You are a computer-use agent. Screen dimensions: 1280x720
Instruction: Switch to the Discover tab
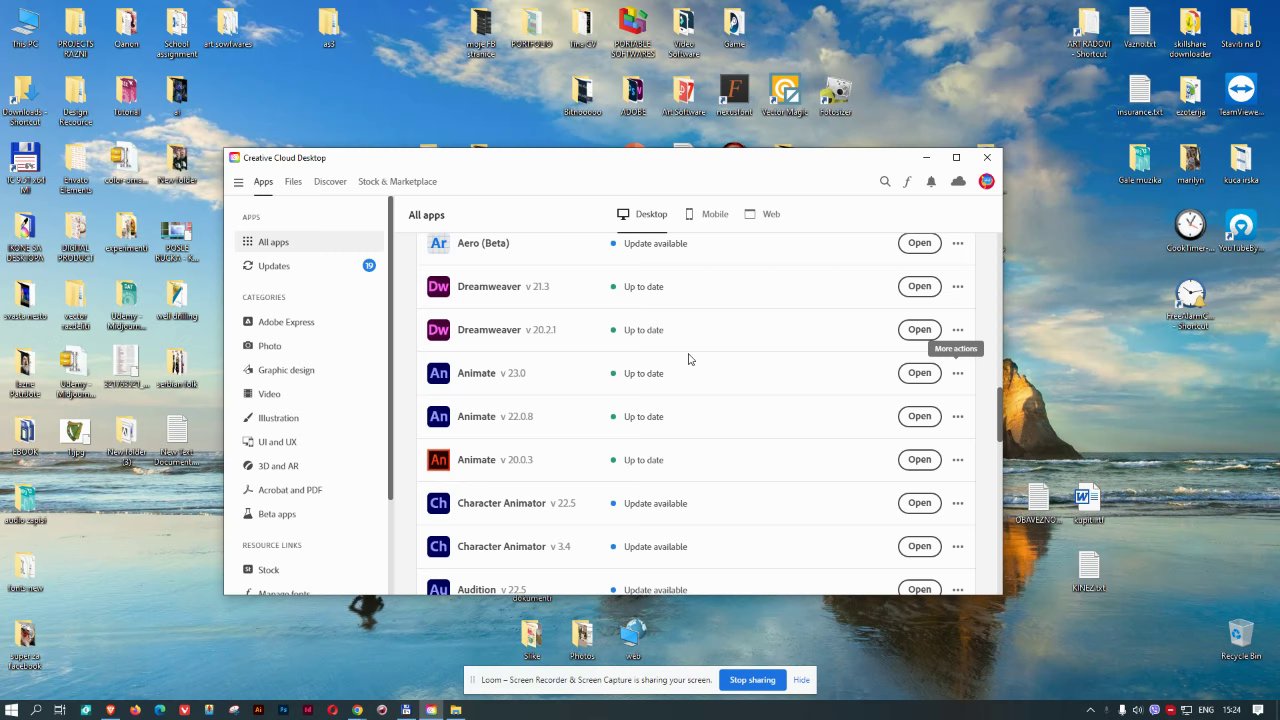click(330, 182)
